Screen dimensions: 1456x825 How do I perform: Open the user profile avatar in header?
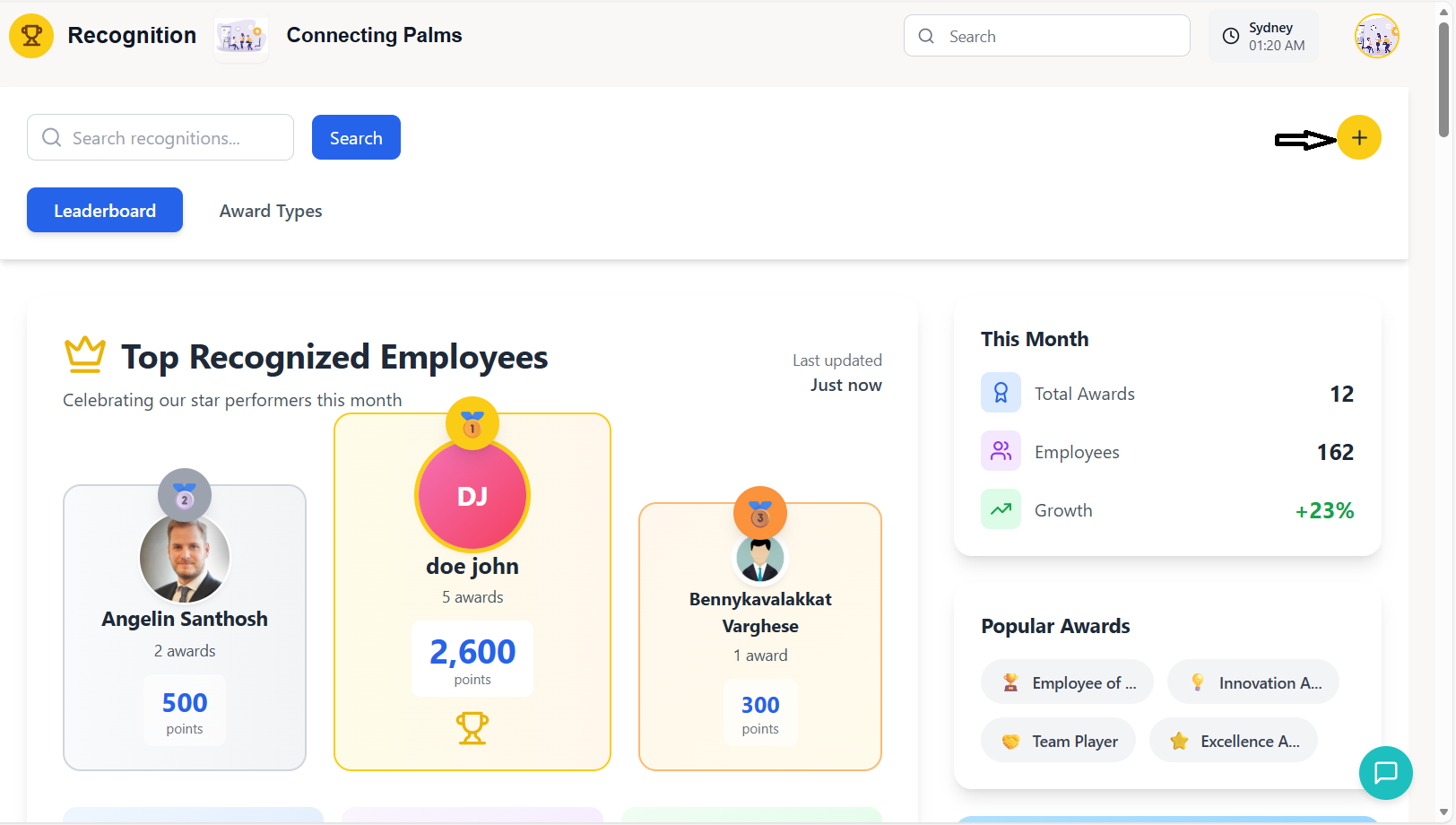pyautogui.click(x=1376, y=37)
